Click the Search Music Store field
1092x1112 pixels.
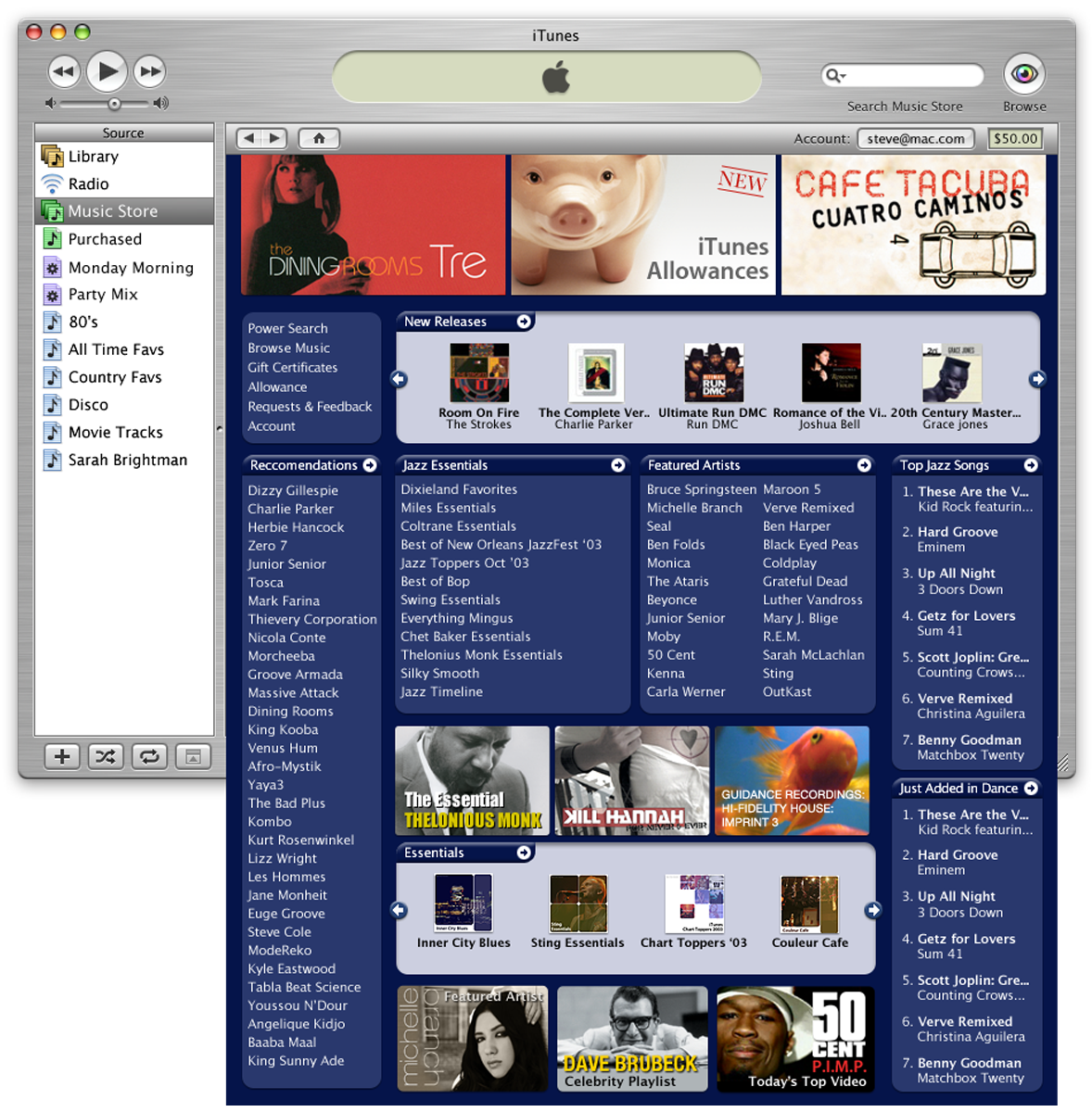(x=903, y=75)
